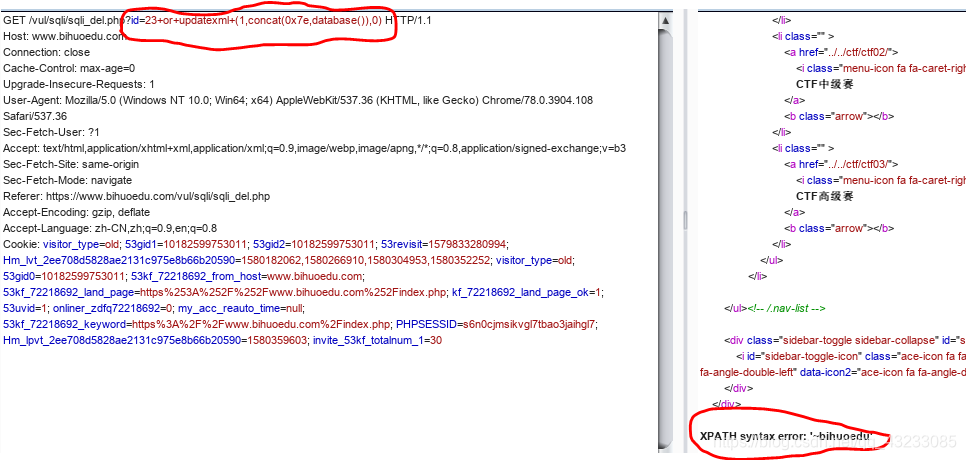Click the 53kf_72218692_keyword cookie
The height and width of the screenshot is (460, 966).
[x=197, y=325]
